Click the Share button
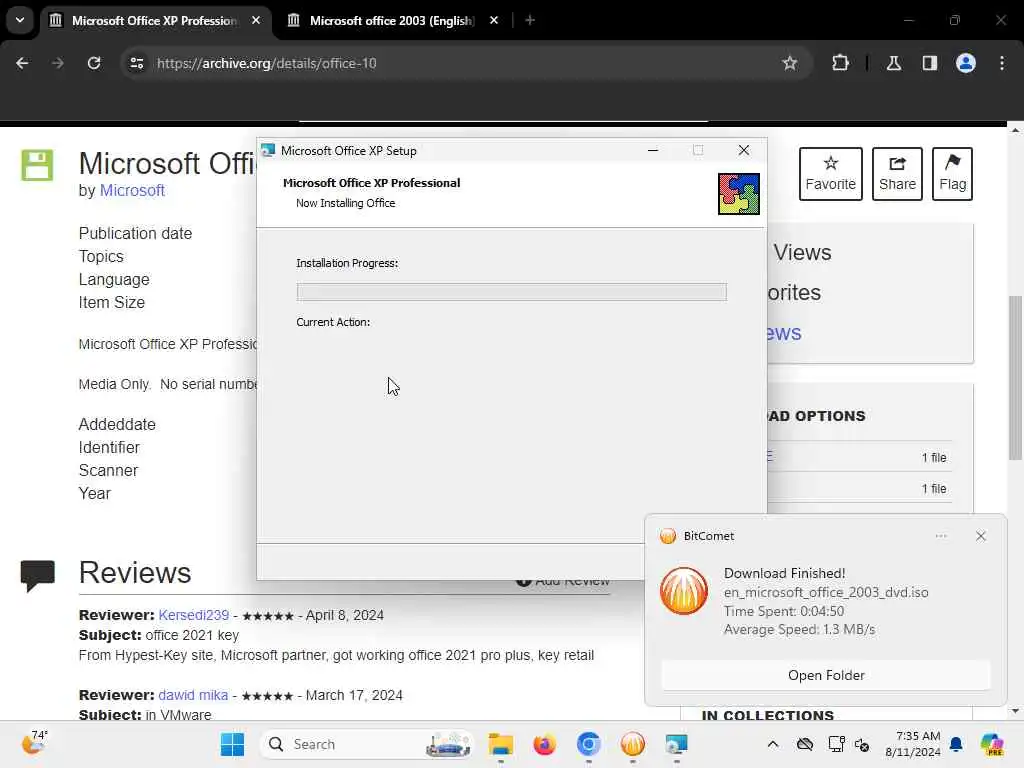The image size is (1024, 768). (x=897, y=174)
